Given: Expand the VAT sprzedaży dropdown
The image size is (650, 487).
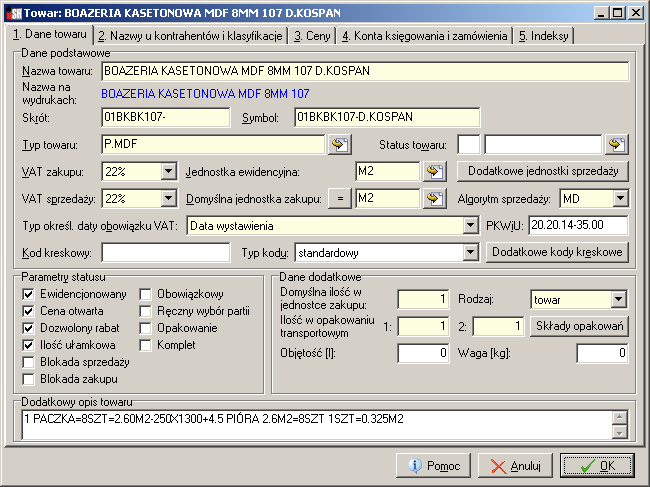Looking at the screenshot, I should 168,199.
